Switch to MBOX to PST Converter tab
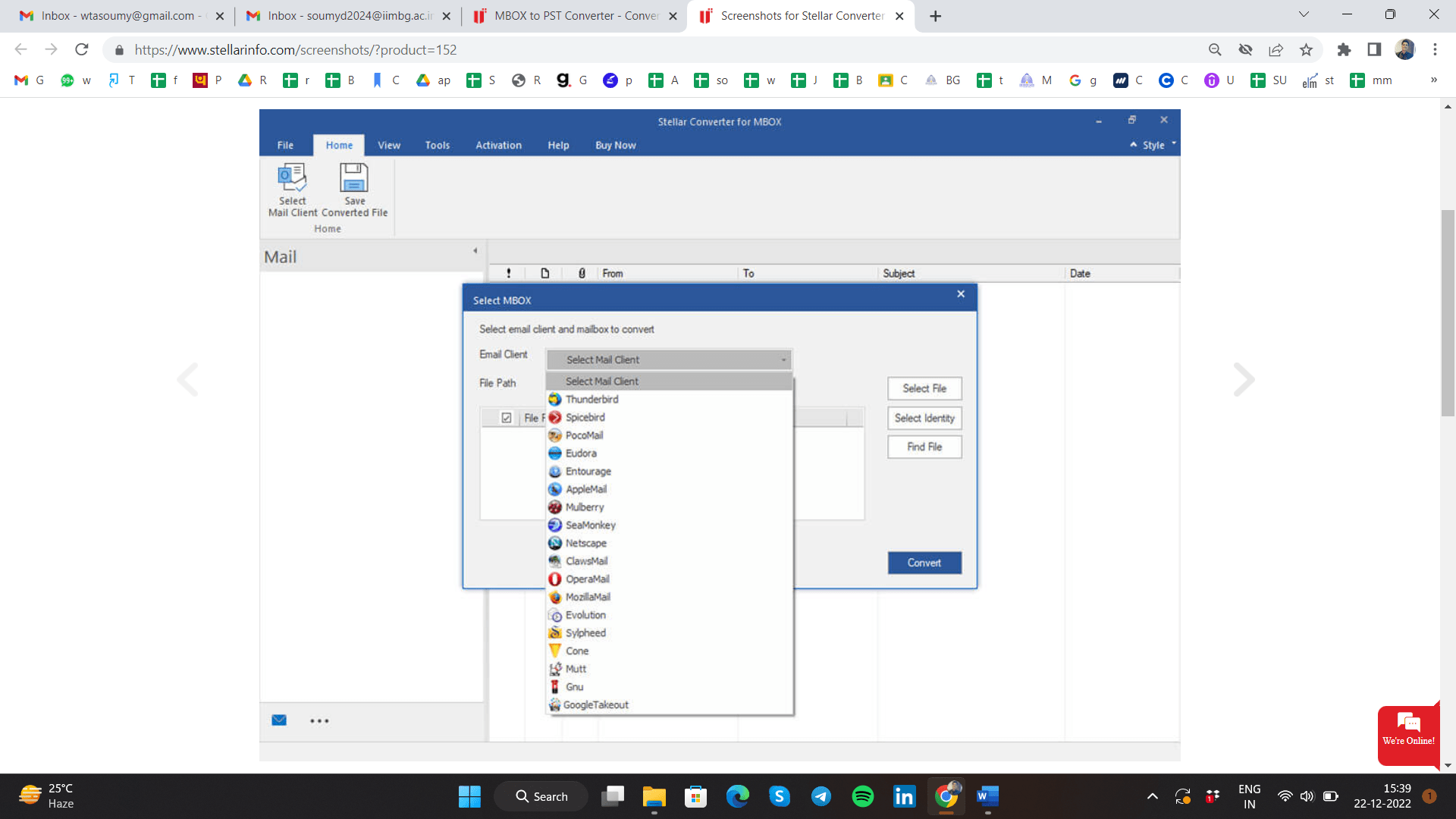The image size is (1456, 819). [x=576, y=16]
